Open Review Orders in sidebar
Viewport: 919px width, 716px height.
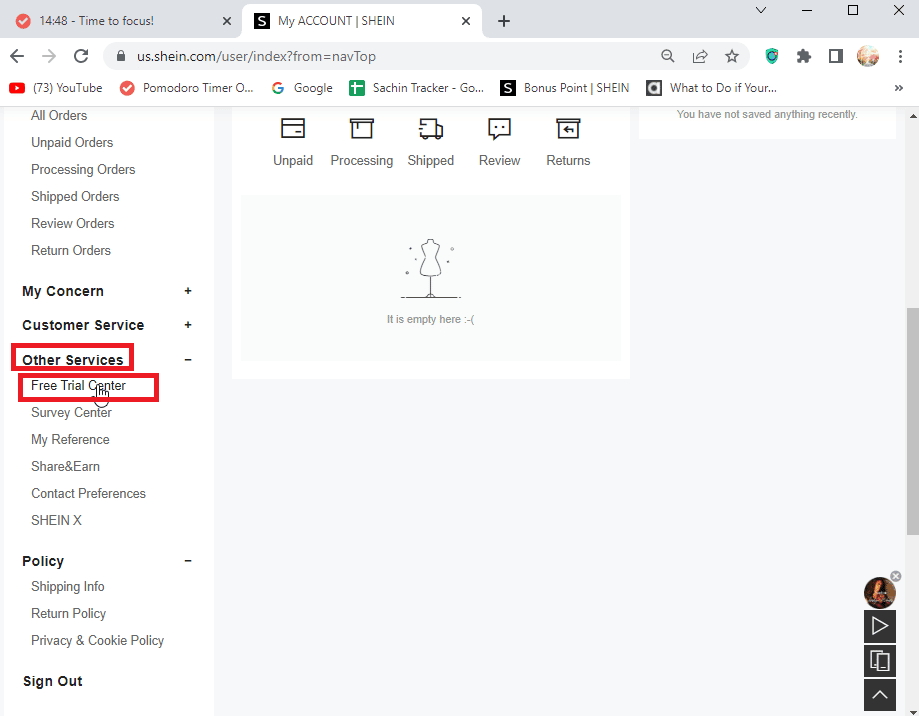click(x=73, y=223)
